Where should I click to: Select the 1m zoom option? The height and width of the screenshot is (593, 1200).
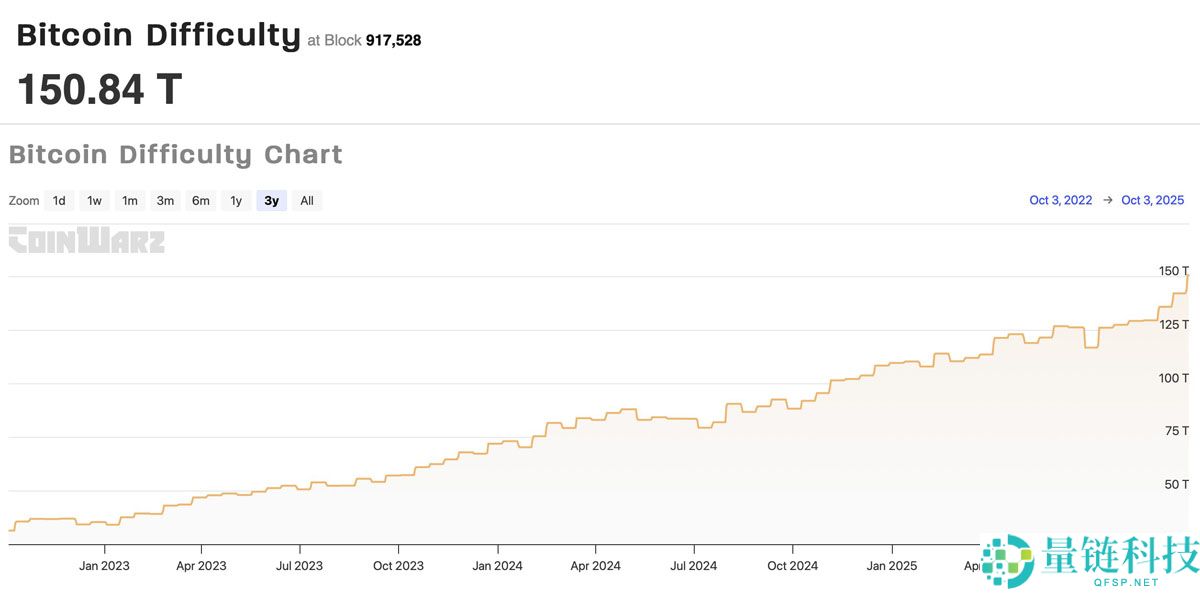click(130, 200)
